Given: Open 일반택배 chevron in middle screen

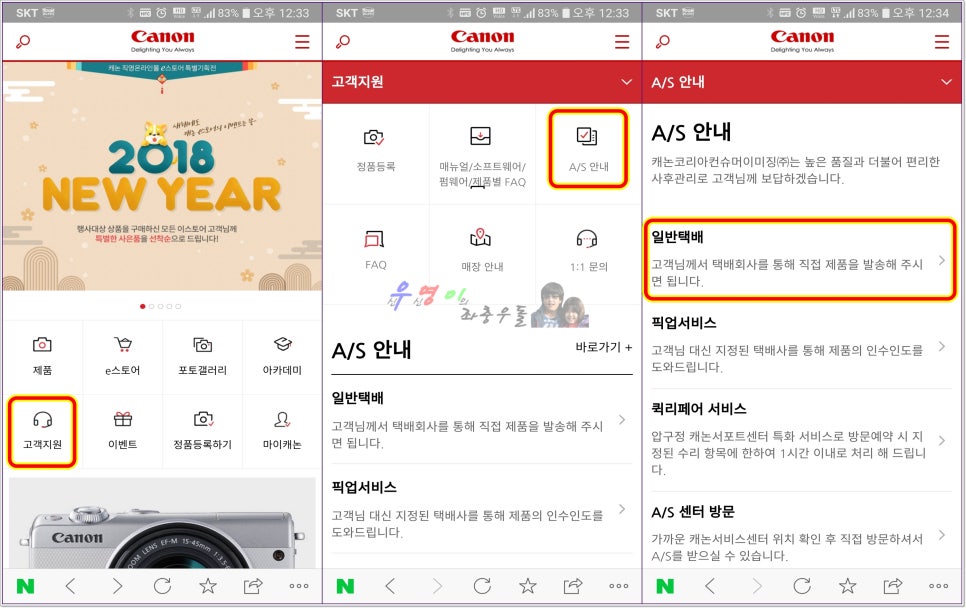Looking at the screenshot, I should [622, 420].
